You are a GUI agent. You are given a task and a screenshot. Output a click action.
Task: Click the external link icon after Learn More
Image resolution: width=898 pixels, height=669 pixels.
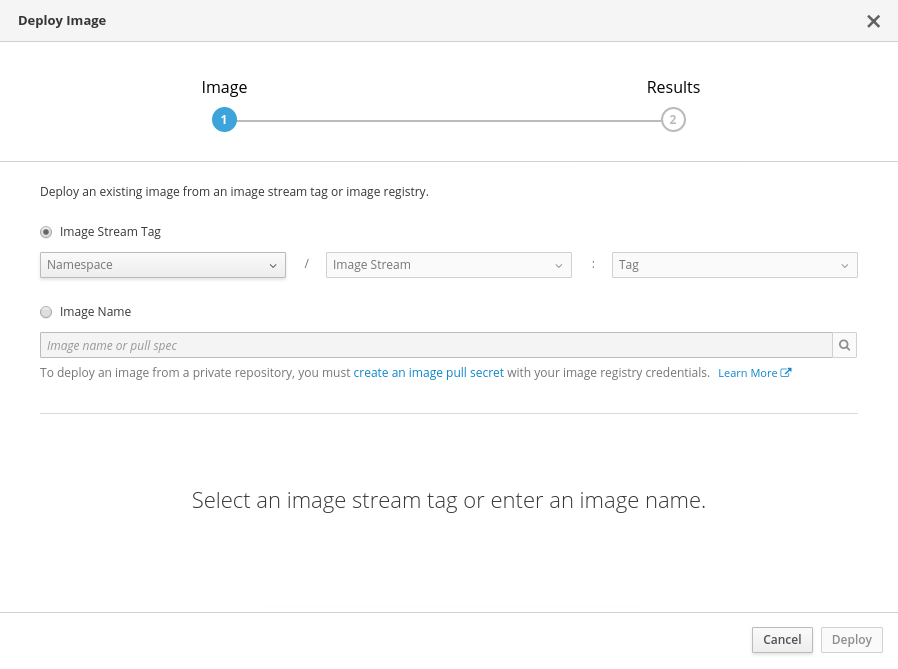pos(787,373)
